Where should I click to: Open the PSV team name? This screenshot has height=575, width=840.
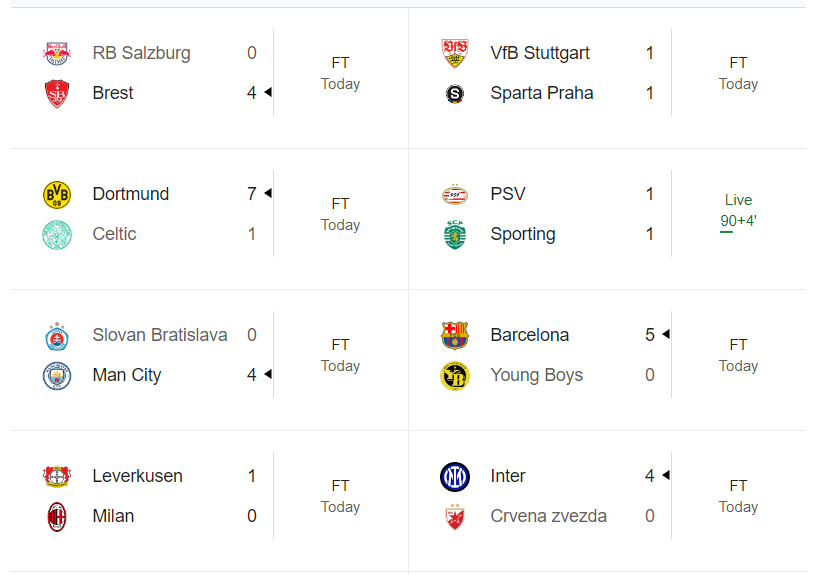pos(508,194)
